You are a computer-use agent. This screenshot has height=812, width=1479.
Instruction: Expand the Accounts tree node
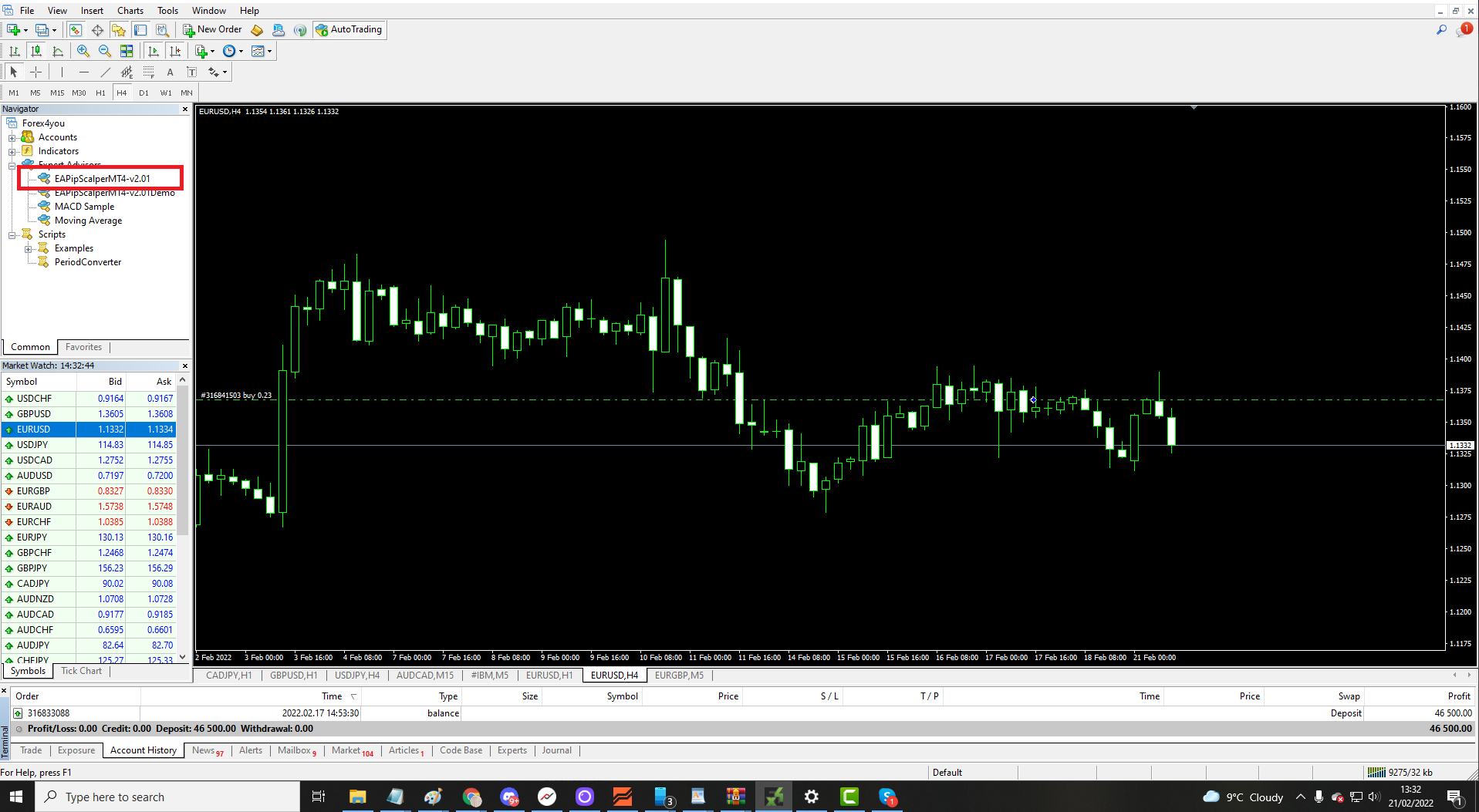[12, 138]
